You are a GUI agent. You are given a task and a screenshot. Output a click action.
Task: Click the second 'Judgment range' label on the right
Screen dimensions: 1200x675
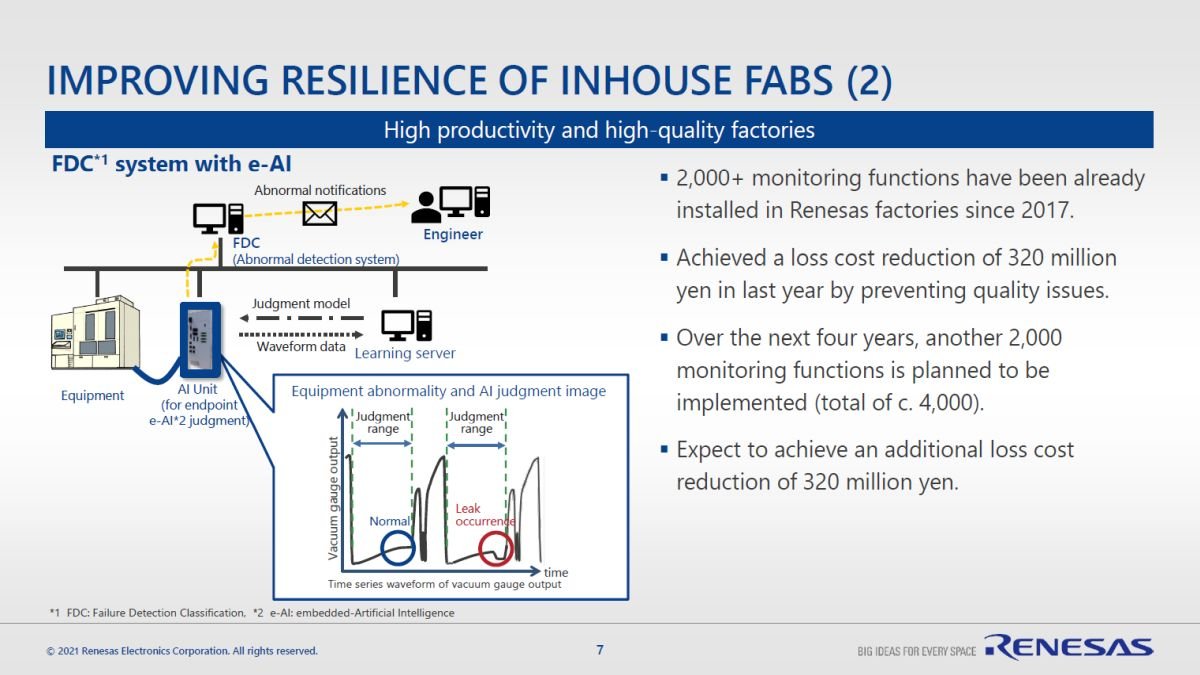pyautogui.click(x=477, y=423)
